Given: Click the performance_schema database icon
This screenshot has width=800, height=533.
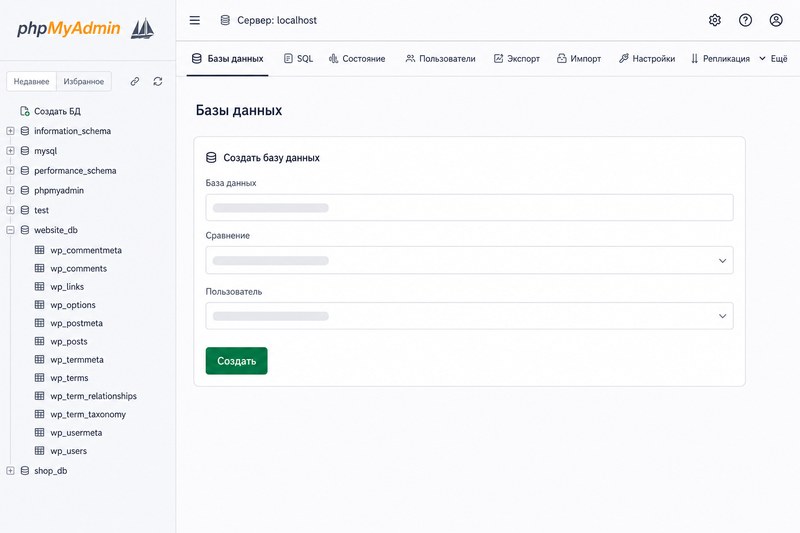Looking at the screenshot, I should pos(24,171).
